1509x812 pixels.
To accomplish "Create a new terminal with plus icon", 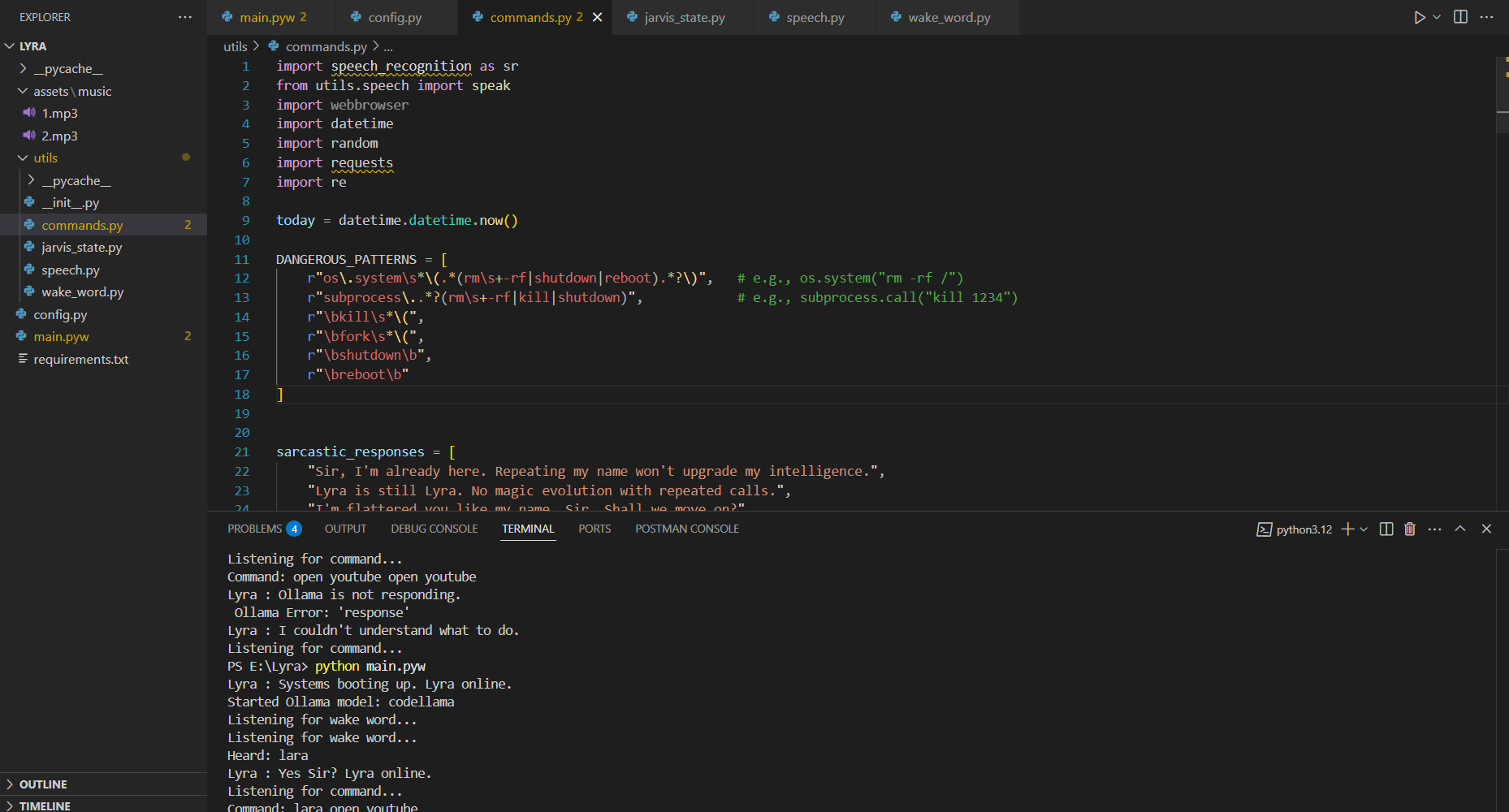I will [x=1347, y=529].
